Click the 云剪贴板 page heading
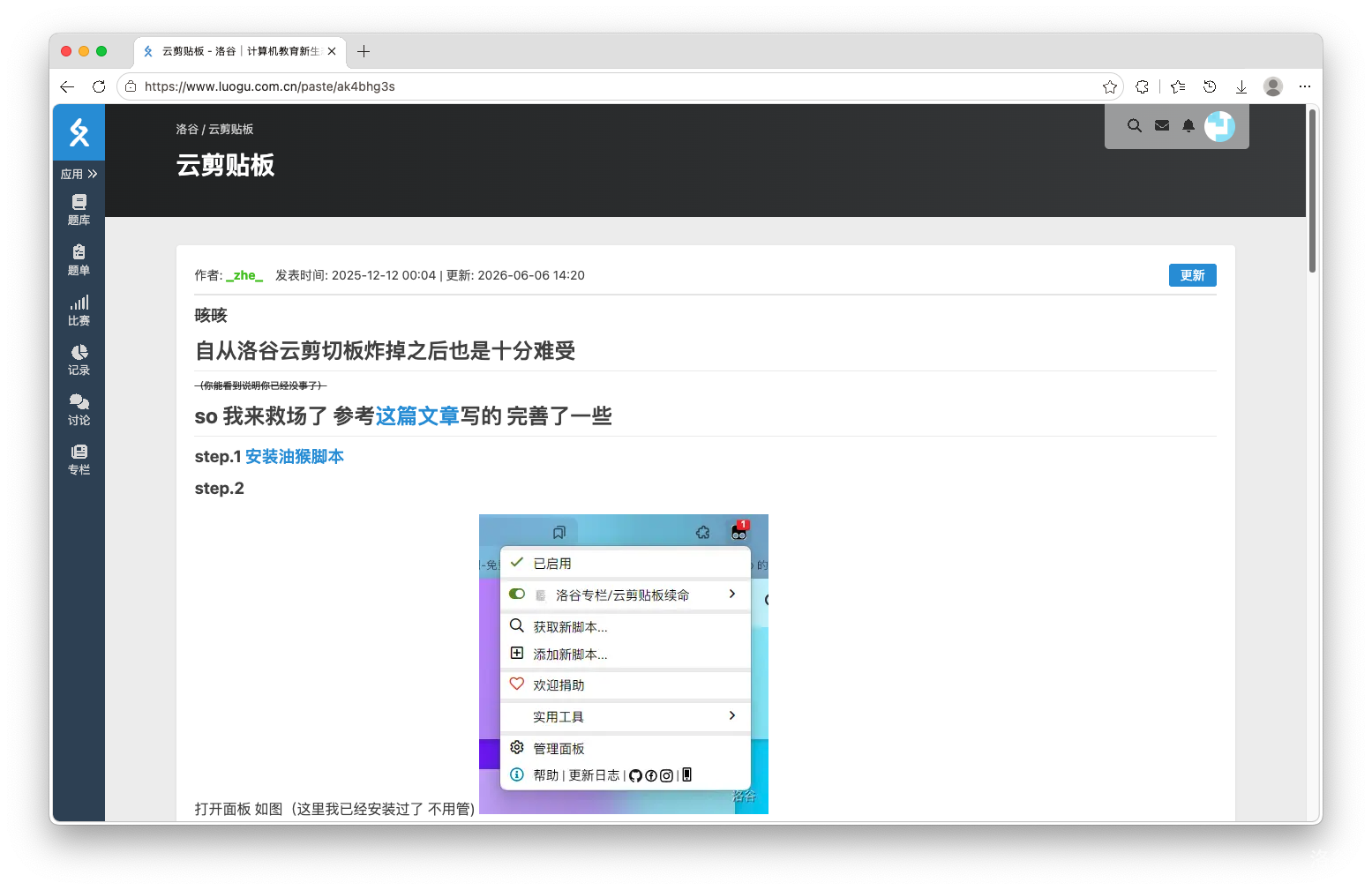Image resolution: width=1372 pixels, height=890 pixels. click(226, 165)
